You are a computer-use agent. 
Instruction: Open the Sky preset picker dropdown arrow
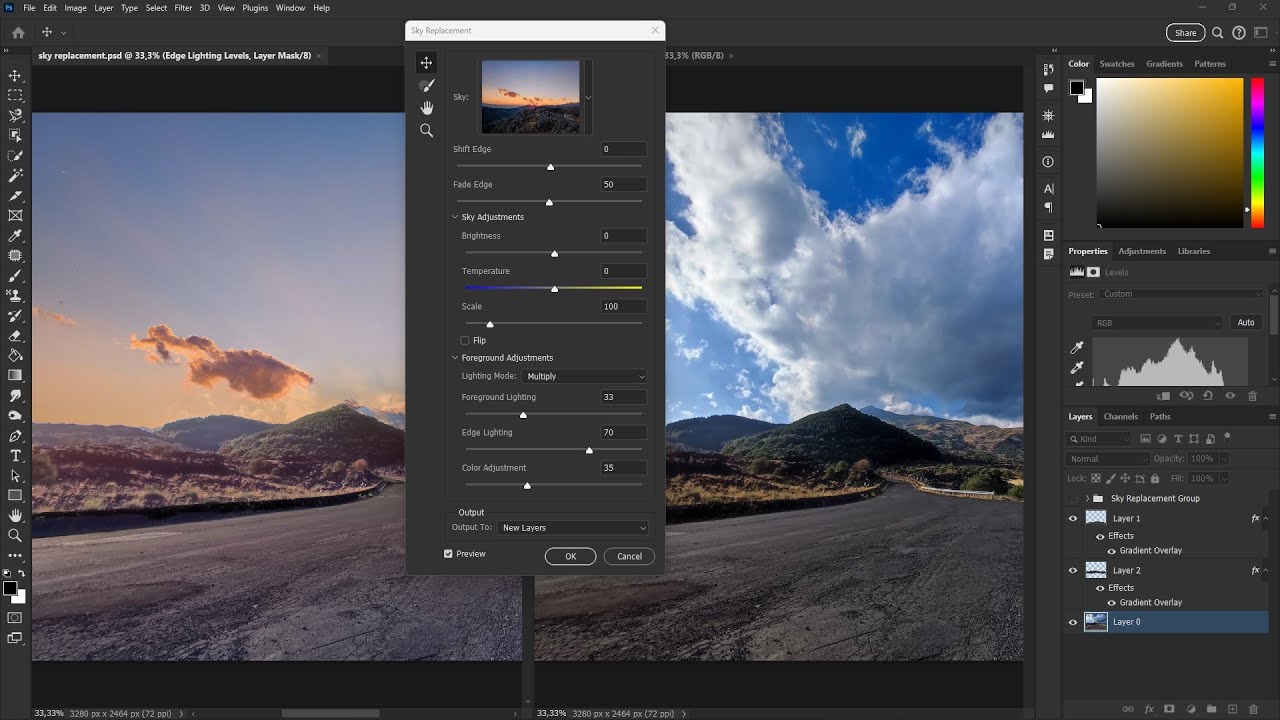[x=588, y=97]
